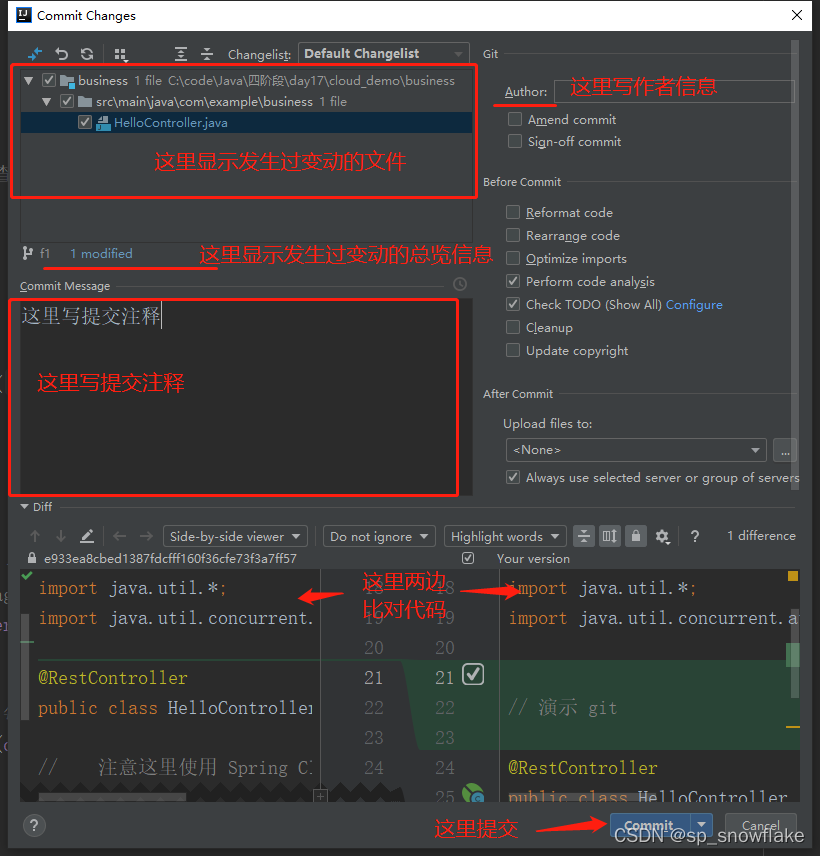Close the Commit Changes dialog
The height and width of the screenshot is (856, 820).
[x=797, y=15]
